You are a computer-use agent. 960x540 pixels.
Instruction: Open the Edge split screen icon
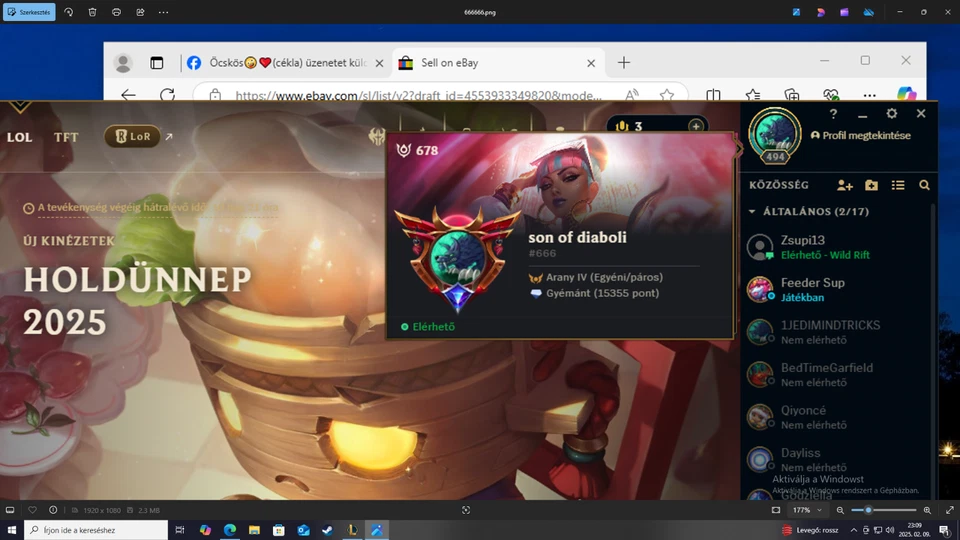tap(713, 95)
